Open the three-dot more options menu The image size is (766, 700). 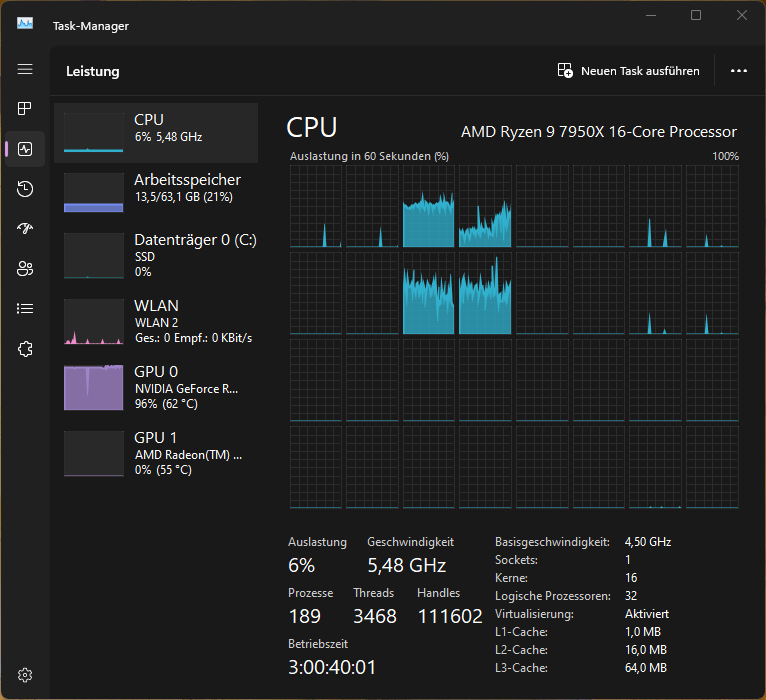tap(739, 71)
